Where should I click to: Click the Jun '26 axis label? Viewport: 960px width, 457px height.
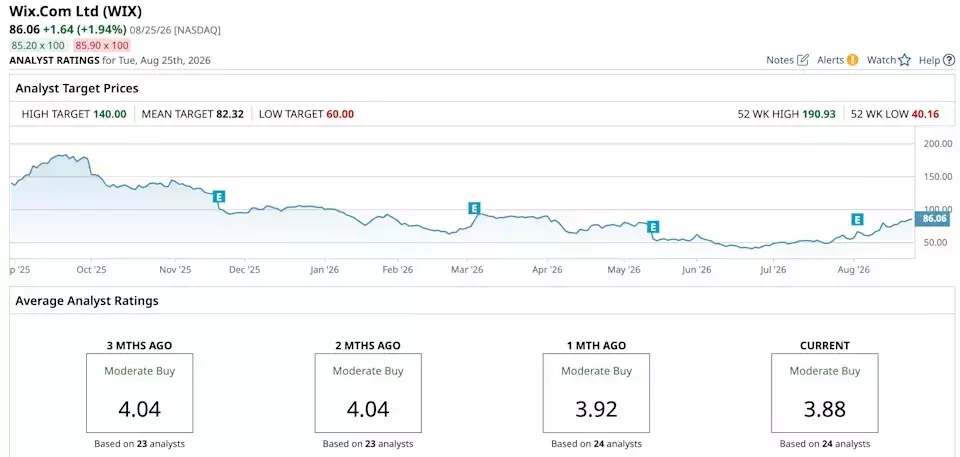(x=697, y=269)
